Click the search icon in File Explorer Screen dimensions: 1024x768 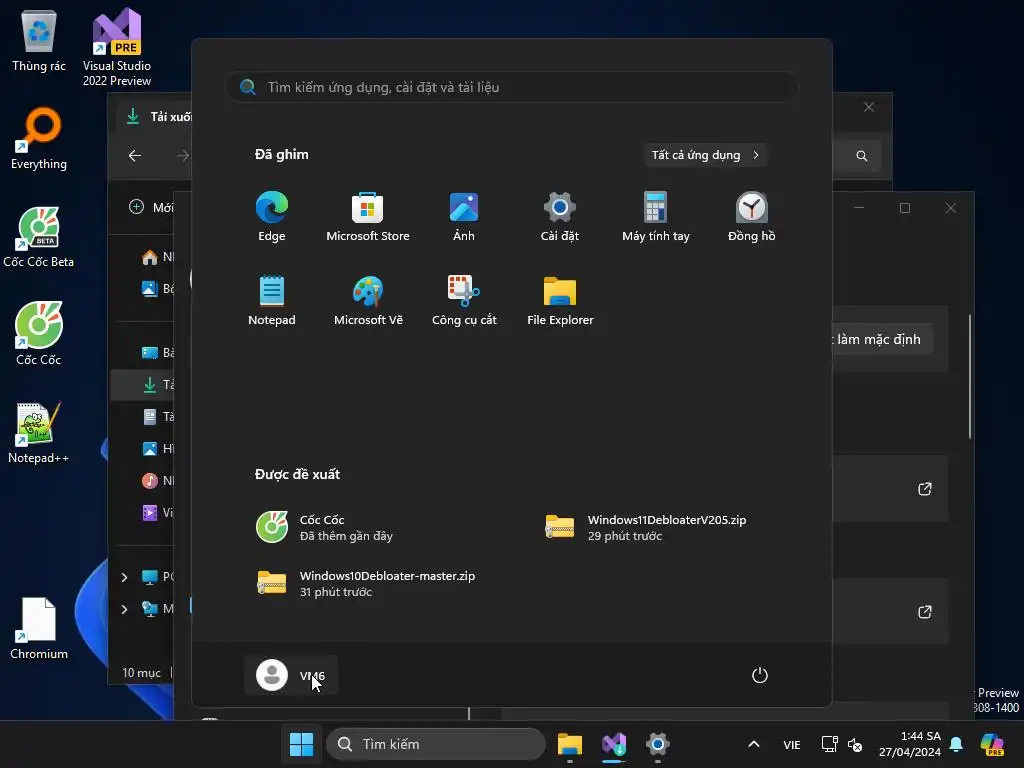862,155
